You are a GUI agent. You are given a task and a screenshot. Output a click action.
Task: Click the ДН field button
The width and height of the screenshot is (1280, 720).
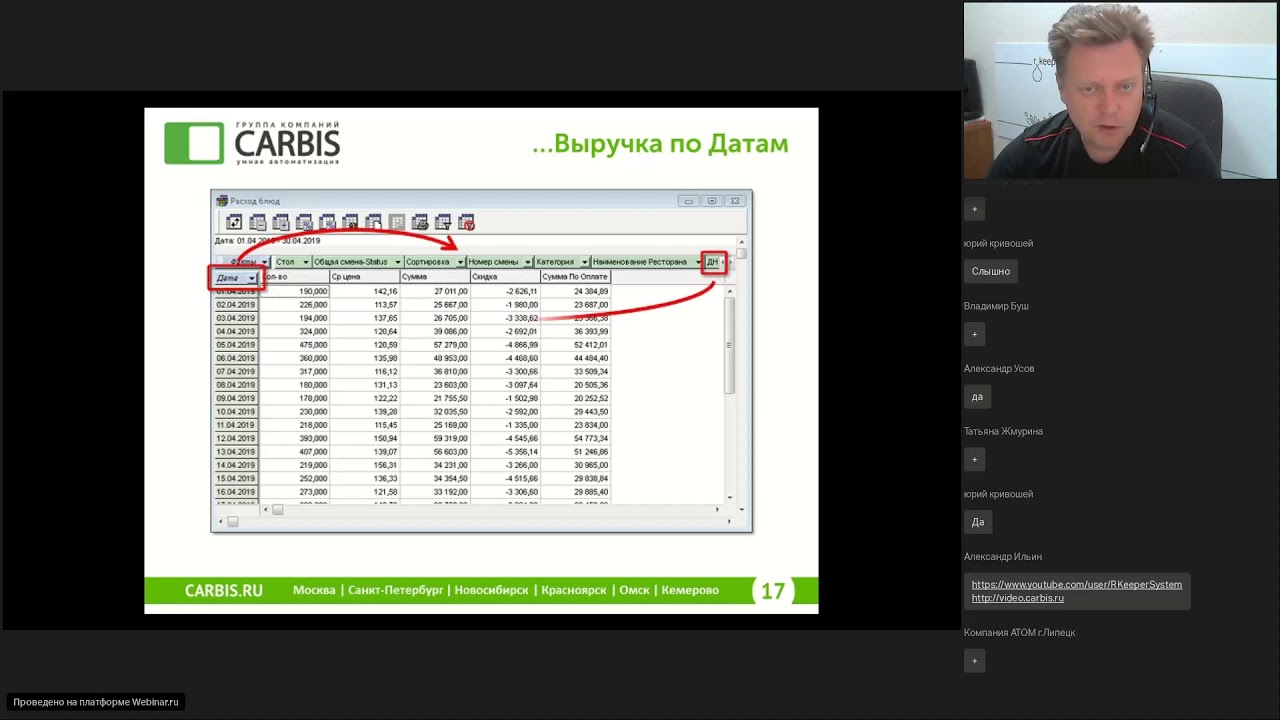click(712, 262)
